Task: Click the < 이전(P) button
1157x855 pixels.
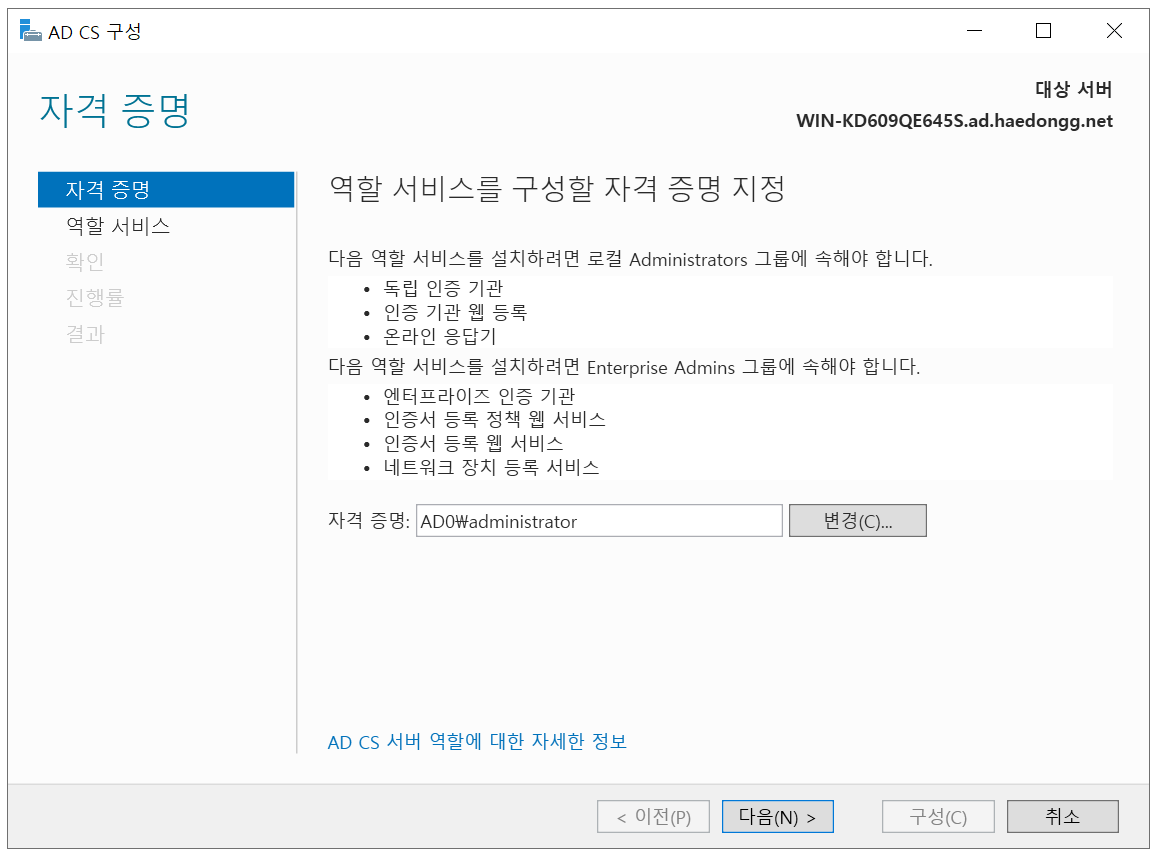Action: click(653, 817)
